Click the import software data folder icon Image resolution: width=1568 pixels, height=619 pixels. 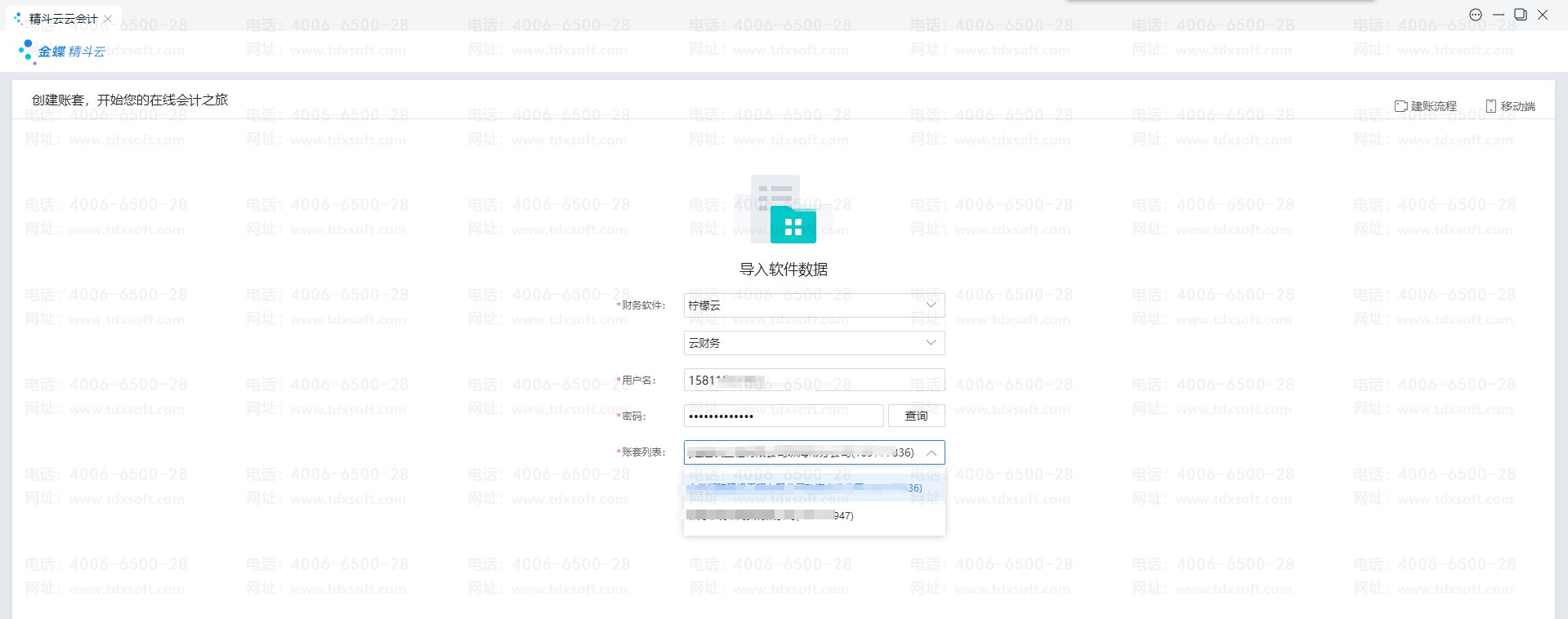point(784,210)
